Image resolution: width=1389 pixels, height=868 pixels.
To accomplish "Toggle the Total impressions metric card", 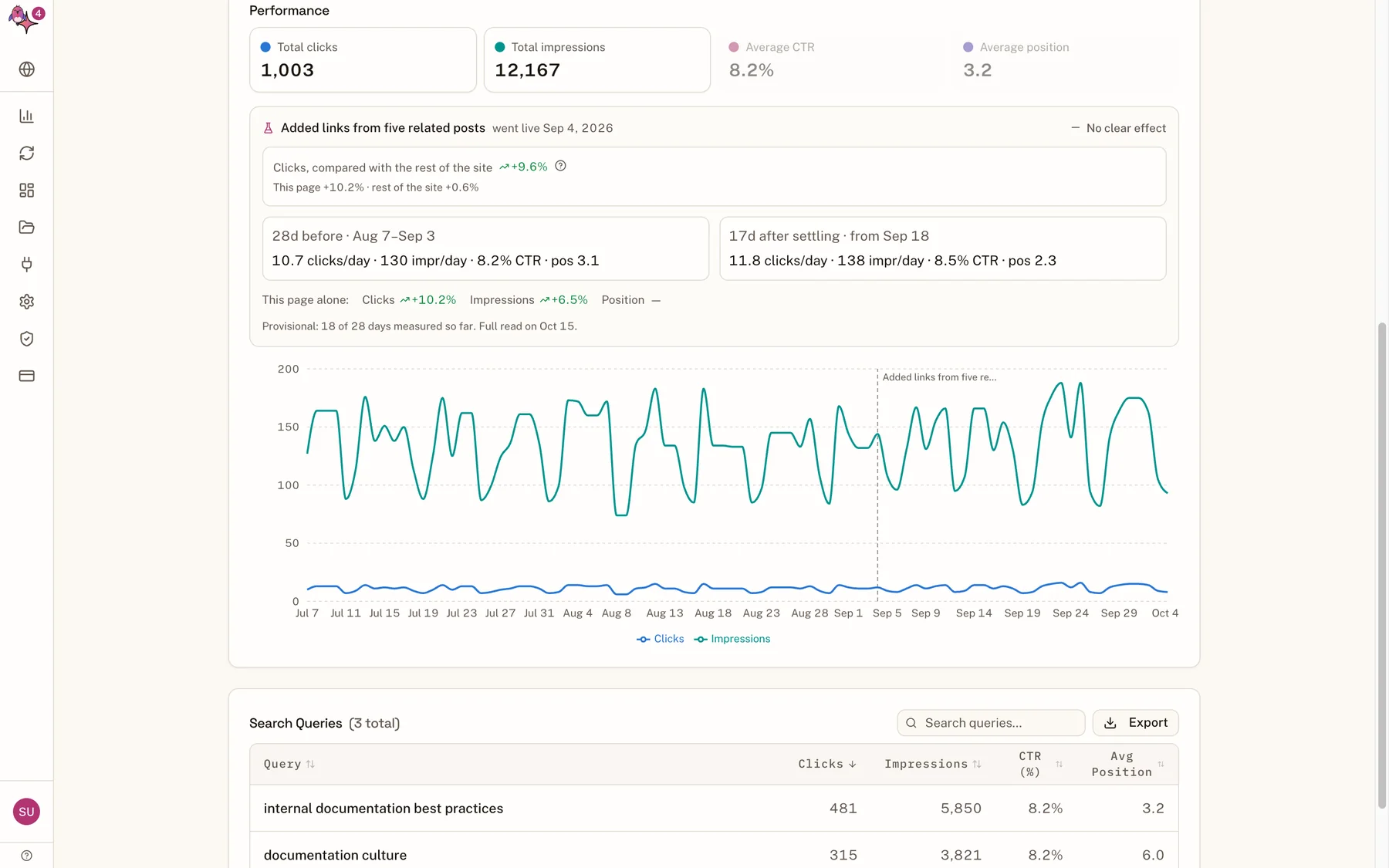I will pos(597,60).
